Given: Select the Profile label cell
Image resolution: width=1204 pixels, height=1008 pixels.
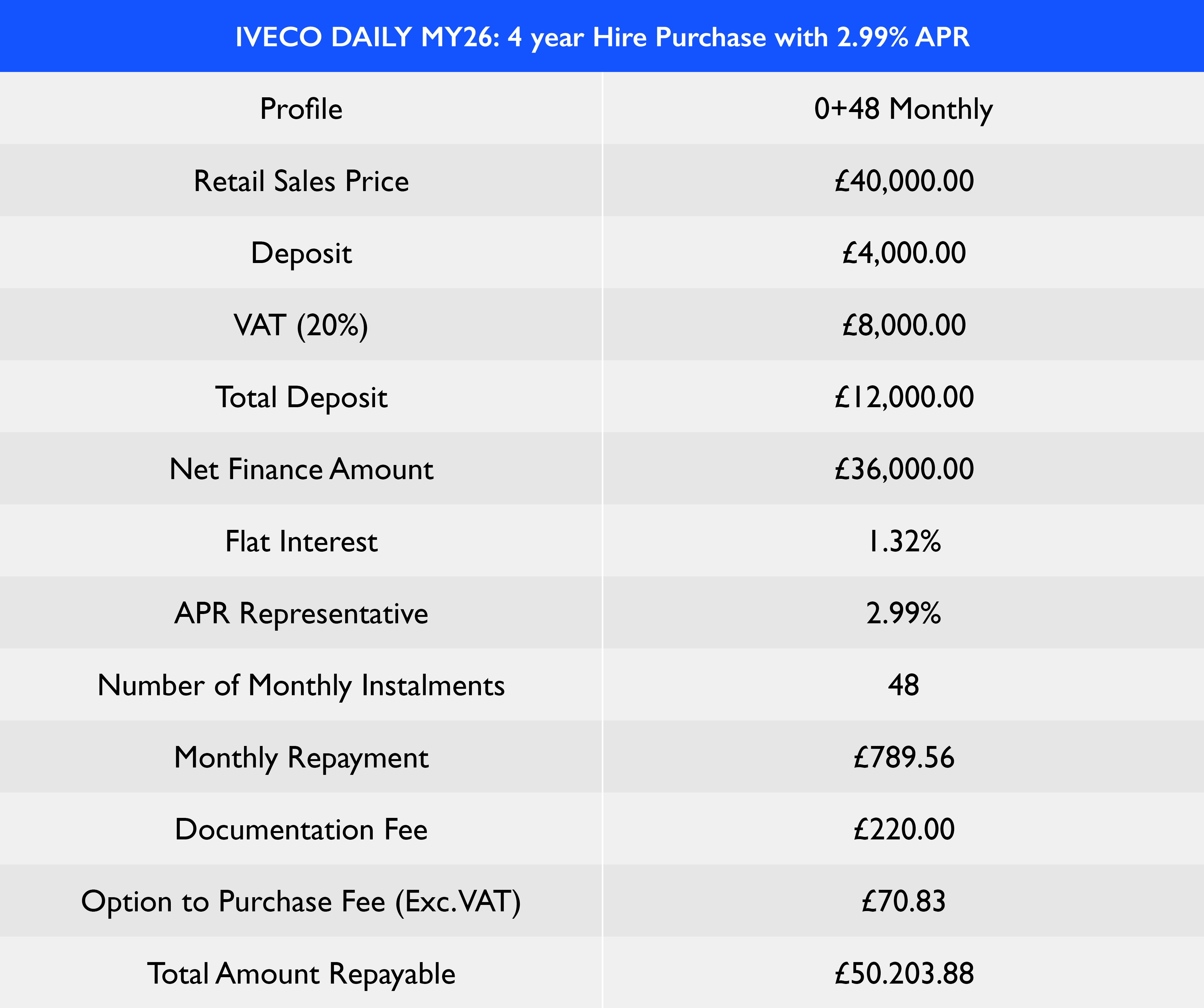Looking at the screenshot, I should [x=301, y=108].
